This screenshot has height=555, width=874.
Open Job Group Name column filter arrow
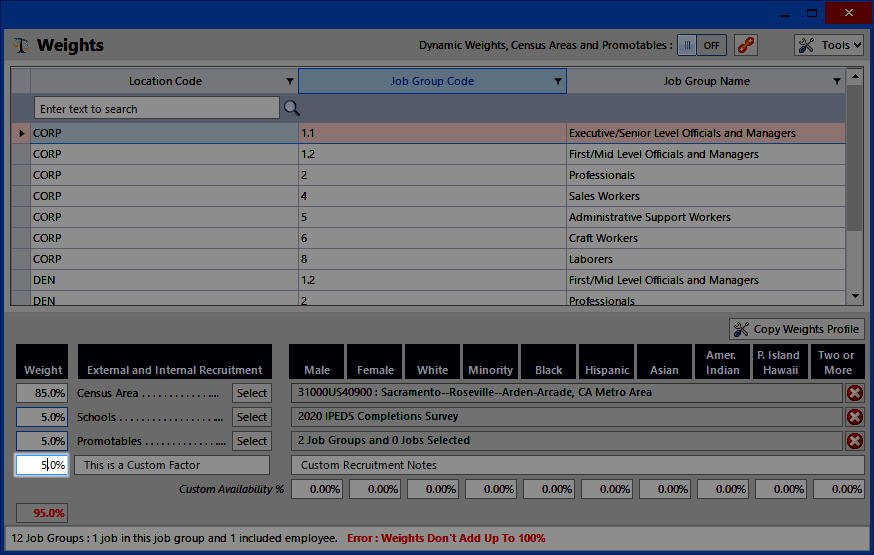(837, 82)
